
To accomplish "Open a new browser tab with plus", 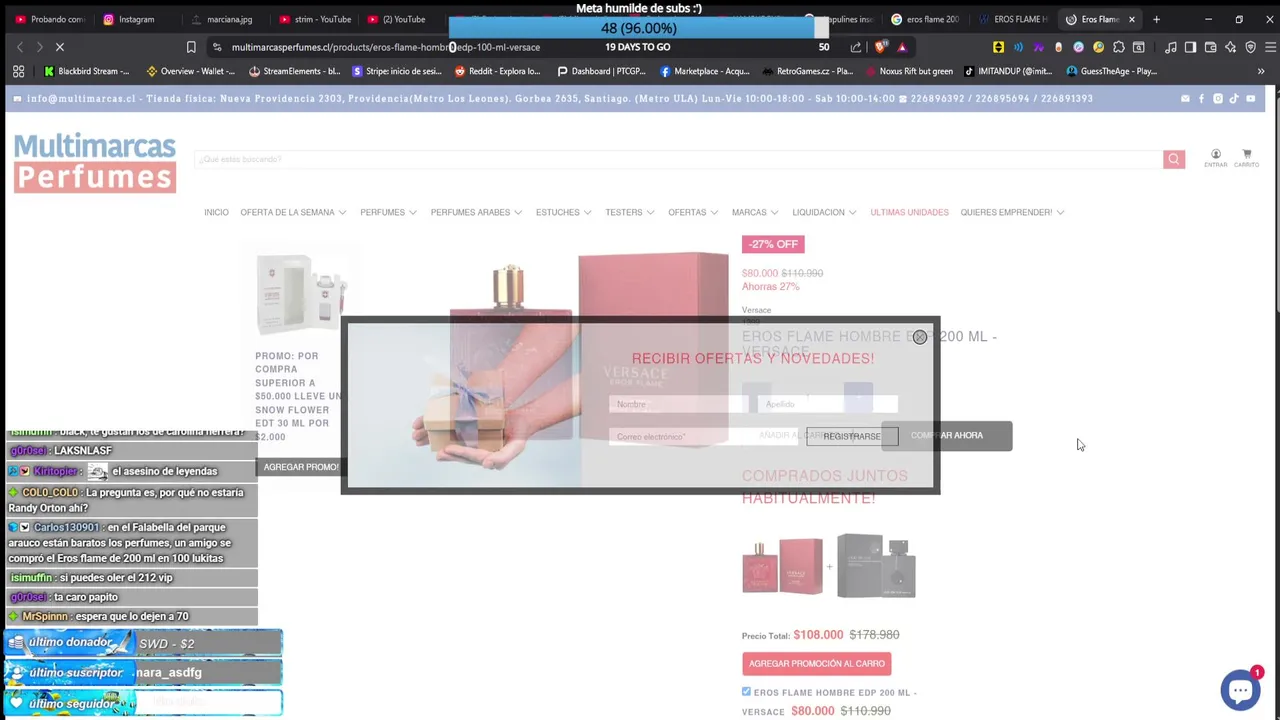I will [1156, 19].
